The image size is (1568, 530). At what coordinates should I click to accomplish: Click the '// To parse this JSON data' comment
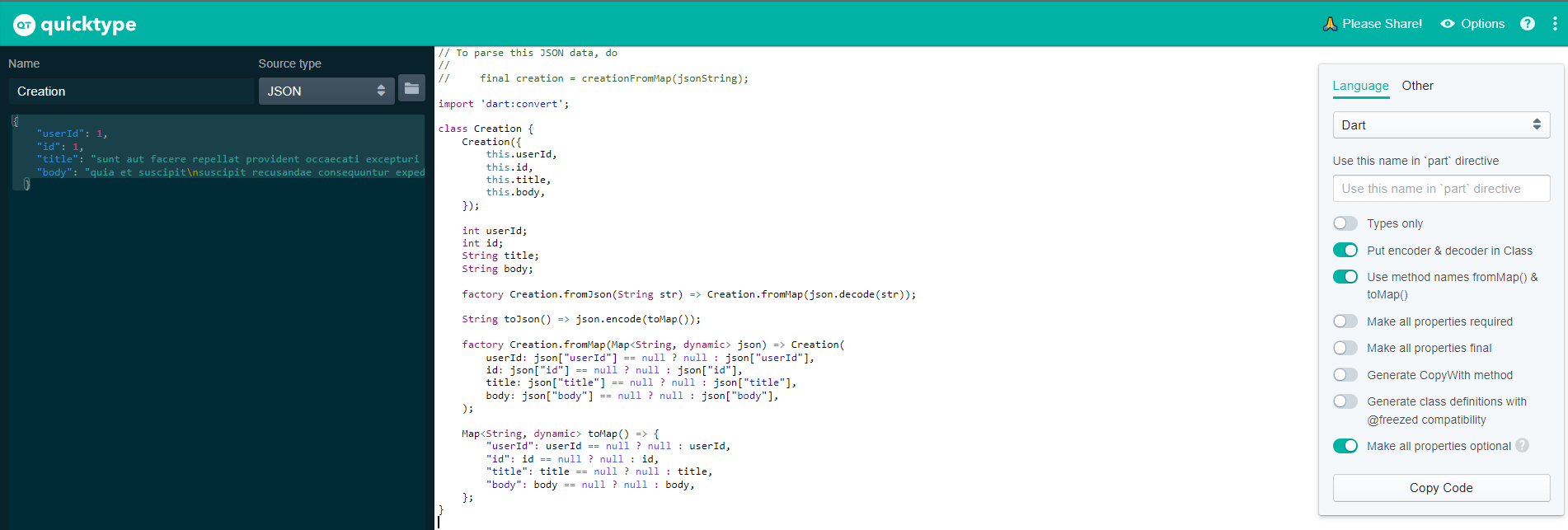[x=528, y=53]
